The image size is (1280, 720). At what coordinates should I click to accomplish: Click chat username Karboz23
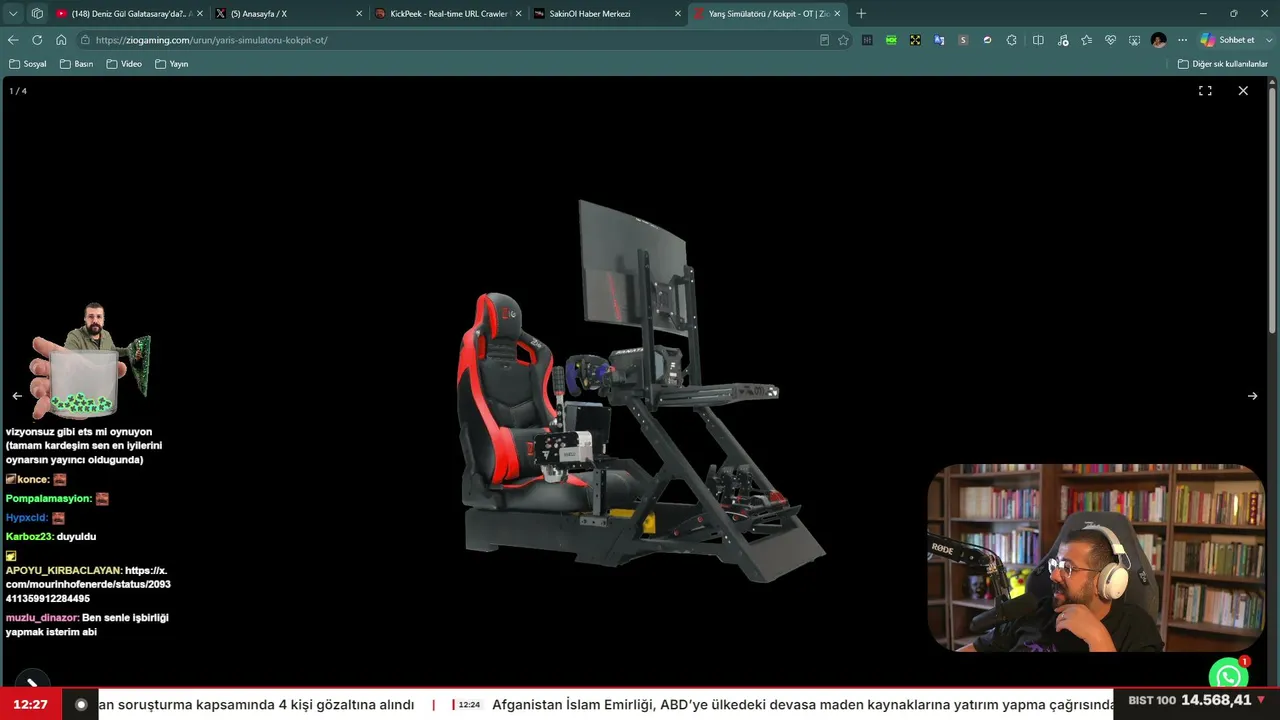(29, 536)
